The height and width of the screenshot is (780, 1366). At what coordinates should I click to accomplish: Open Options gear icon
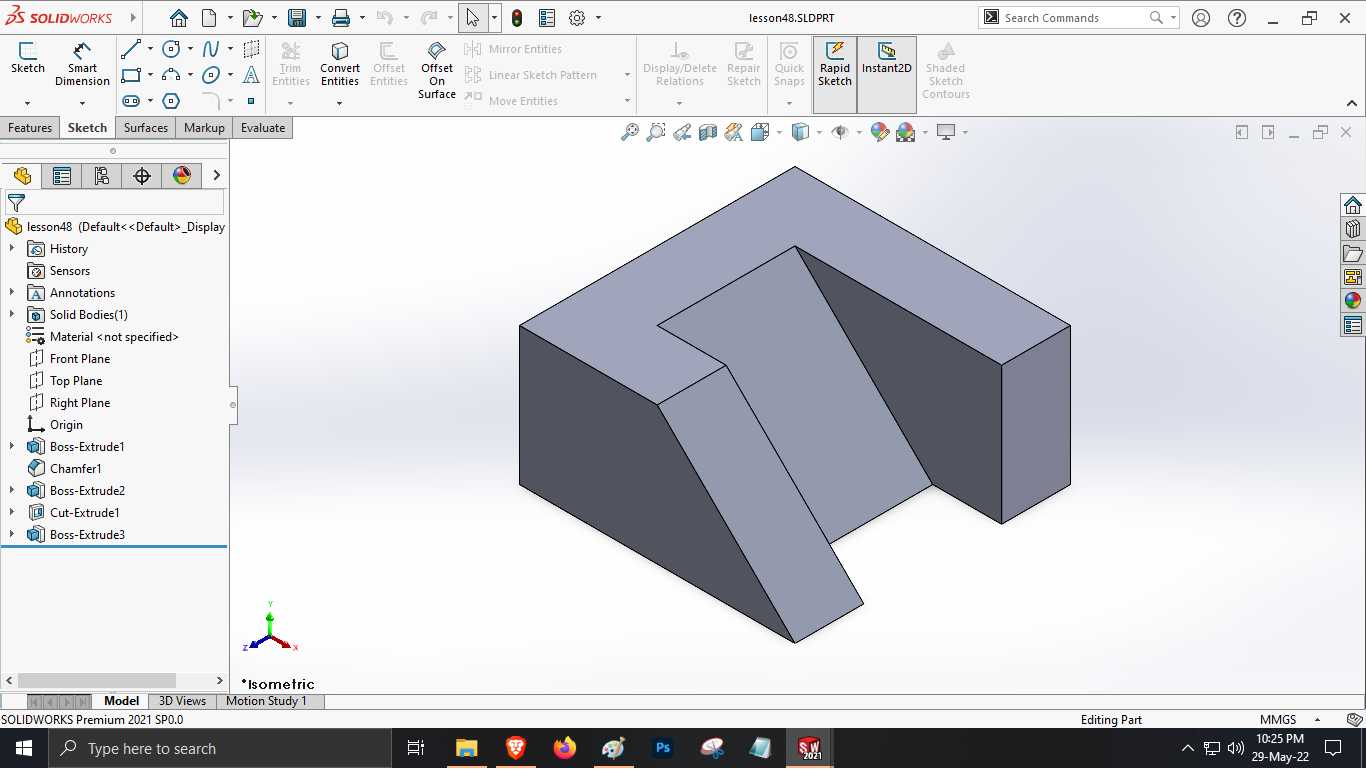click(x=577, y=18)
